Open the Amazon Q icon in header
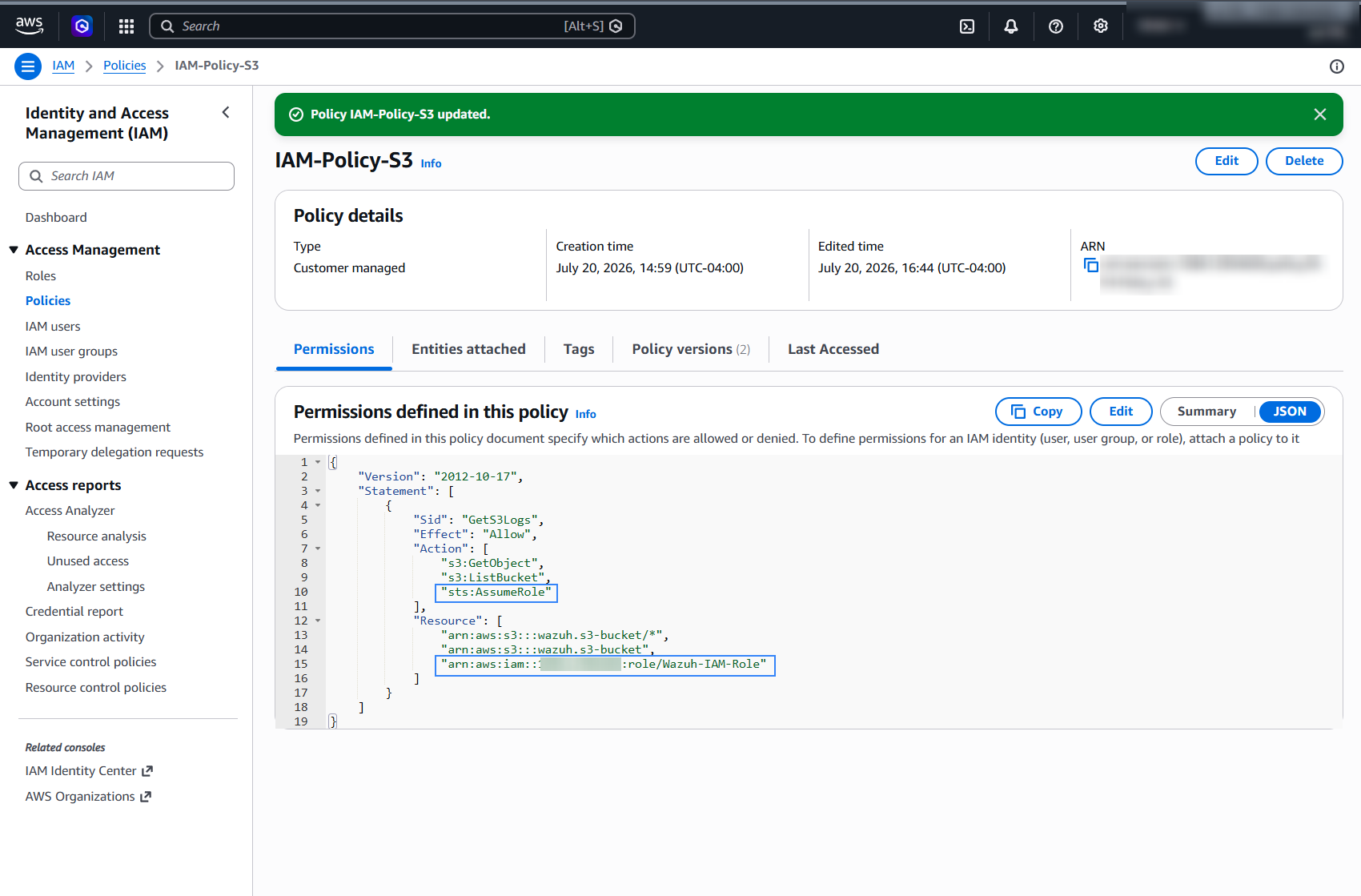Image resolution: width=1361 pixels, height=896 pixels. coord(82,26)
